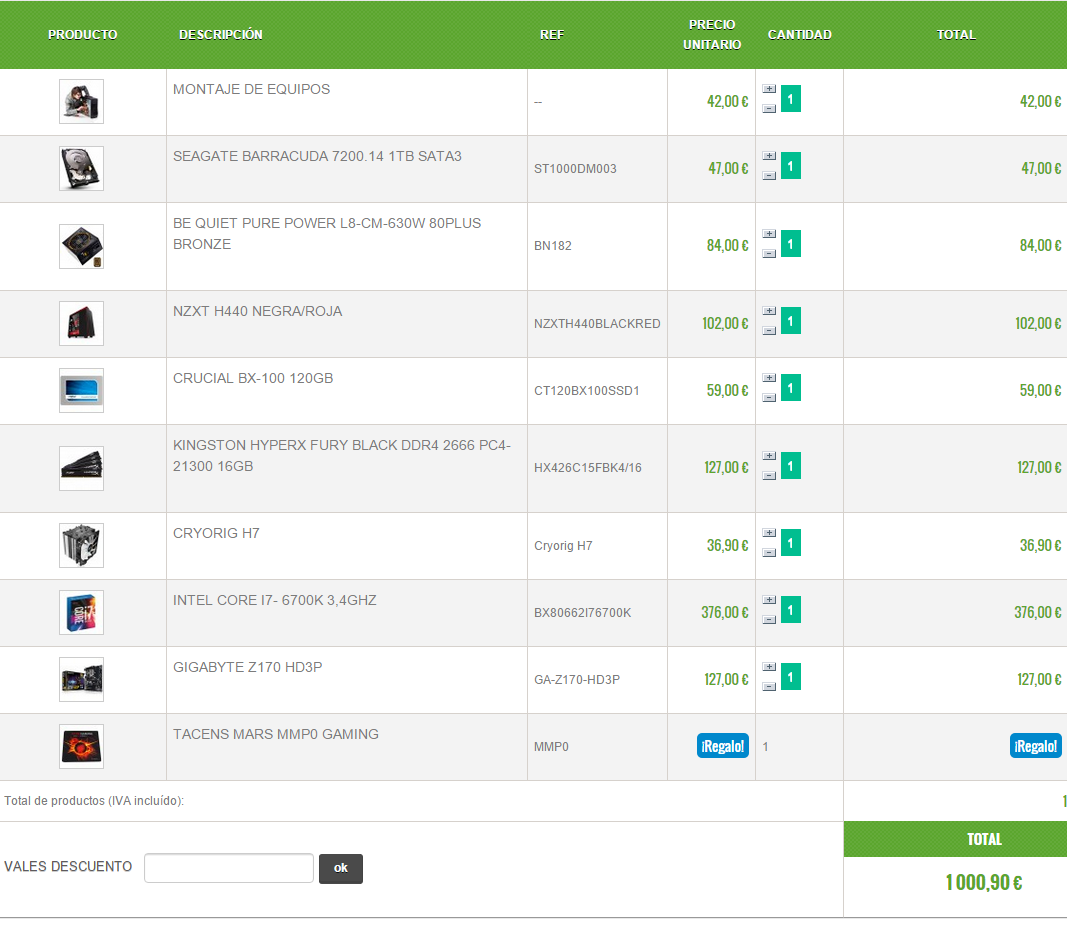Decrease quantity of NZXT H440 case
The width and height of the screenshot is (1067, 926).
point(769,331)
